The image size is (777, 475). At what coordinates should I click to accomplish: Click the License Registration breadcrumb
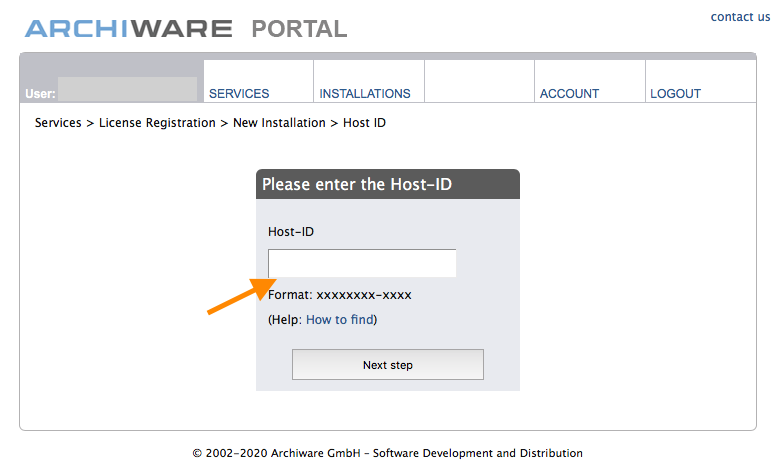point(157,123)
